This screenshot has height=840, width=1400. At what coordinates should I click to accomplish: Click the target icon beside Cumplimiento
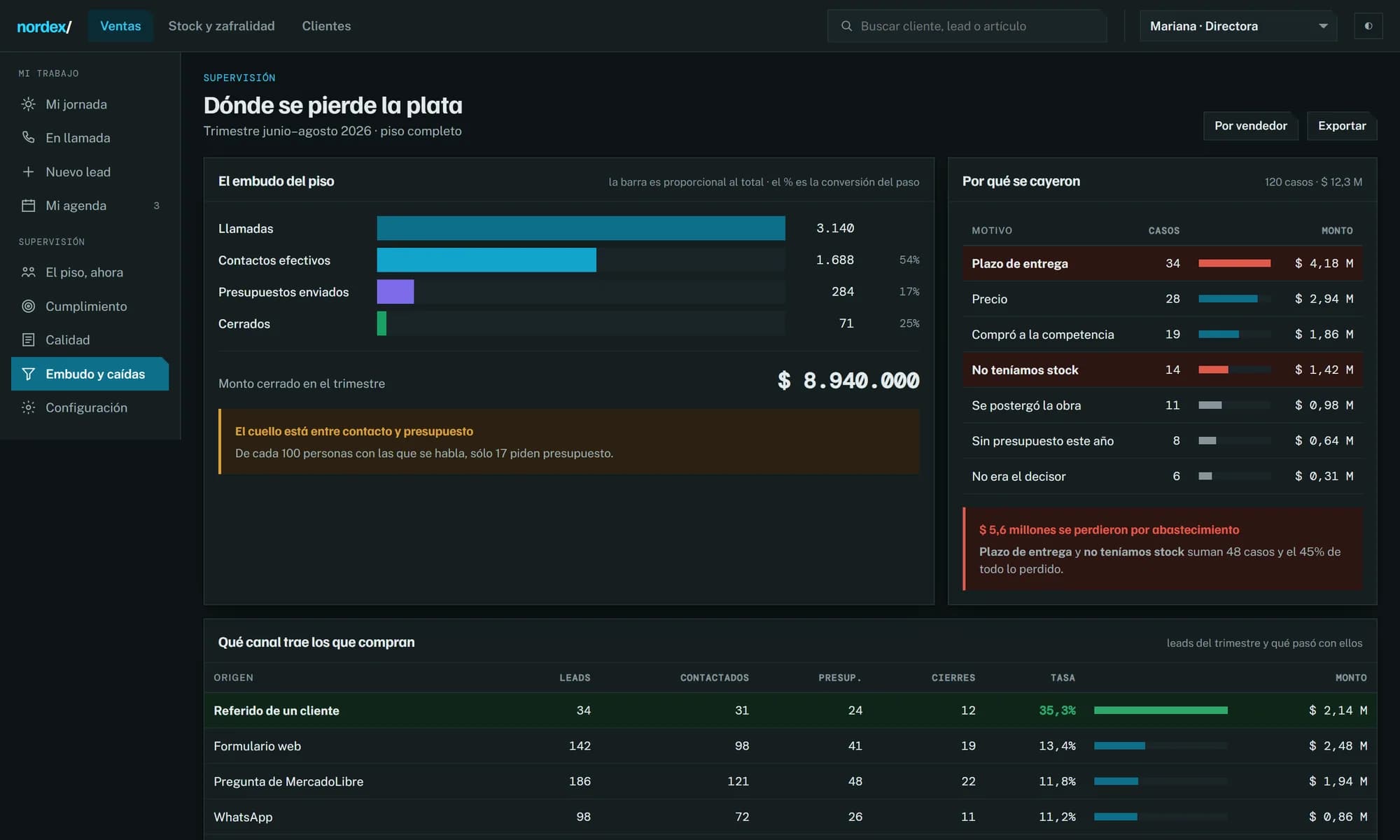coord(28,306)
